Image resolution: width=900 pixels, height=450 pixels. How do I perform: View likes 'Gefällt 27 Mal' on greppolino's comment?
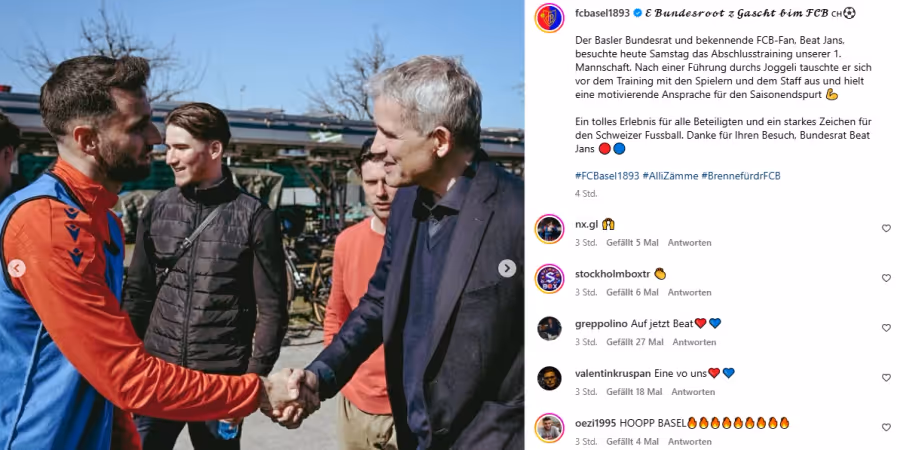coord(635,342)
